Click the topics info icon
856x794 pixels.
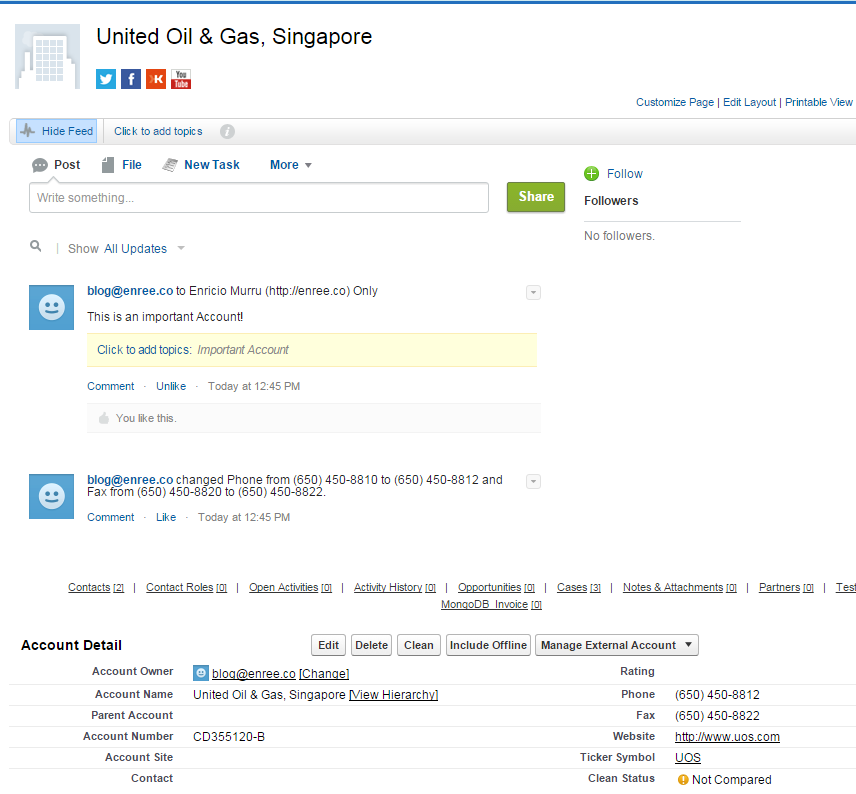click(x=227, y=132)
